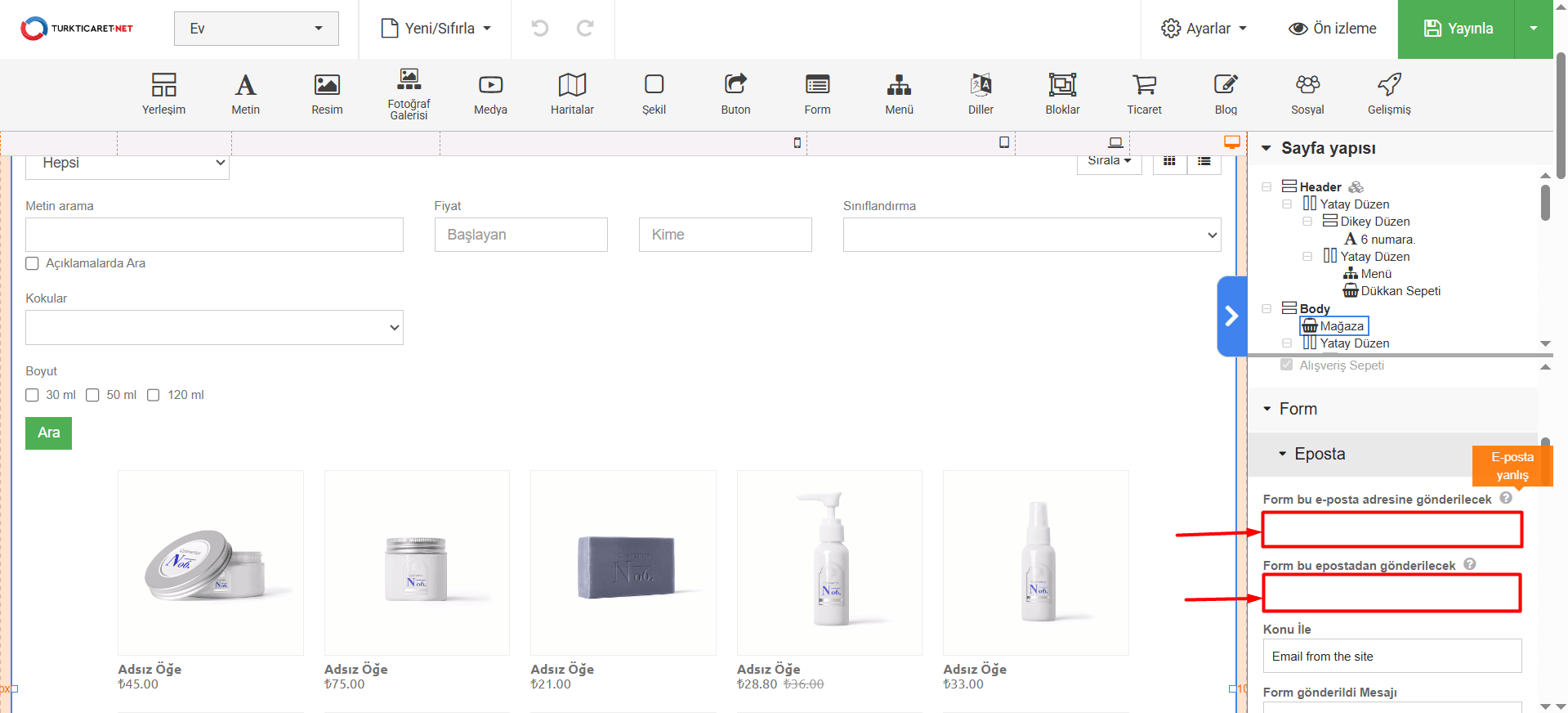Choose the Haritalar maps tool
Screen dimensions: 1568x713
(x=572, y=93)
